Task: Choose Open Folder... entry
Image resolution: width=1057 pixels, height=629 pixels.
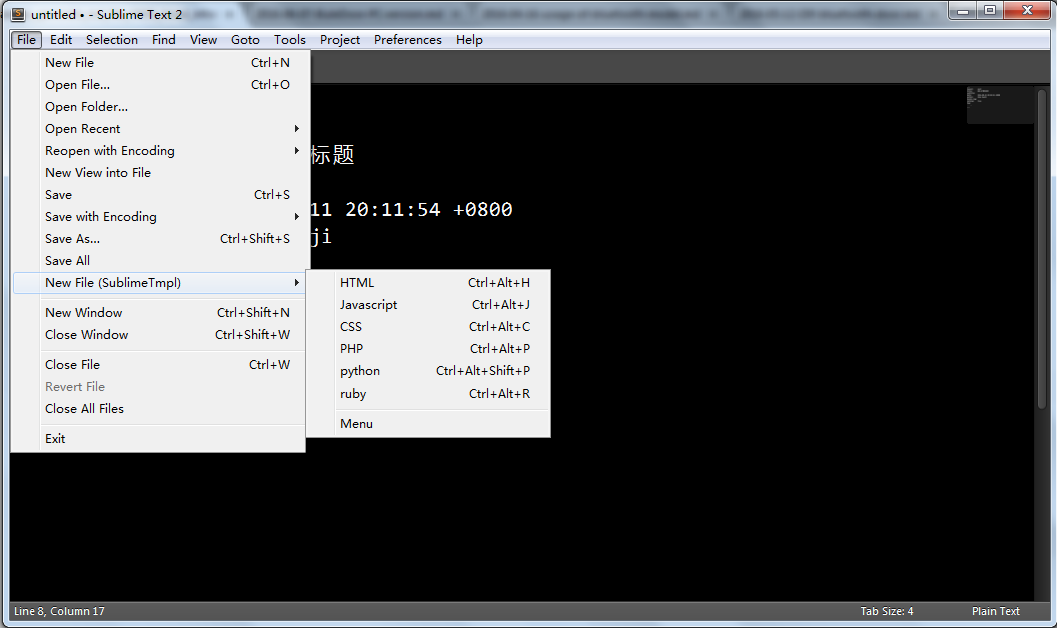Action: (159, 107)
